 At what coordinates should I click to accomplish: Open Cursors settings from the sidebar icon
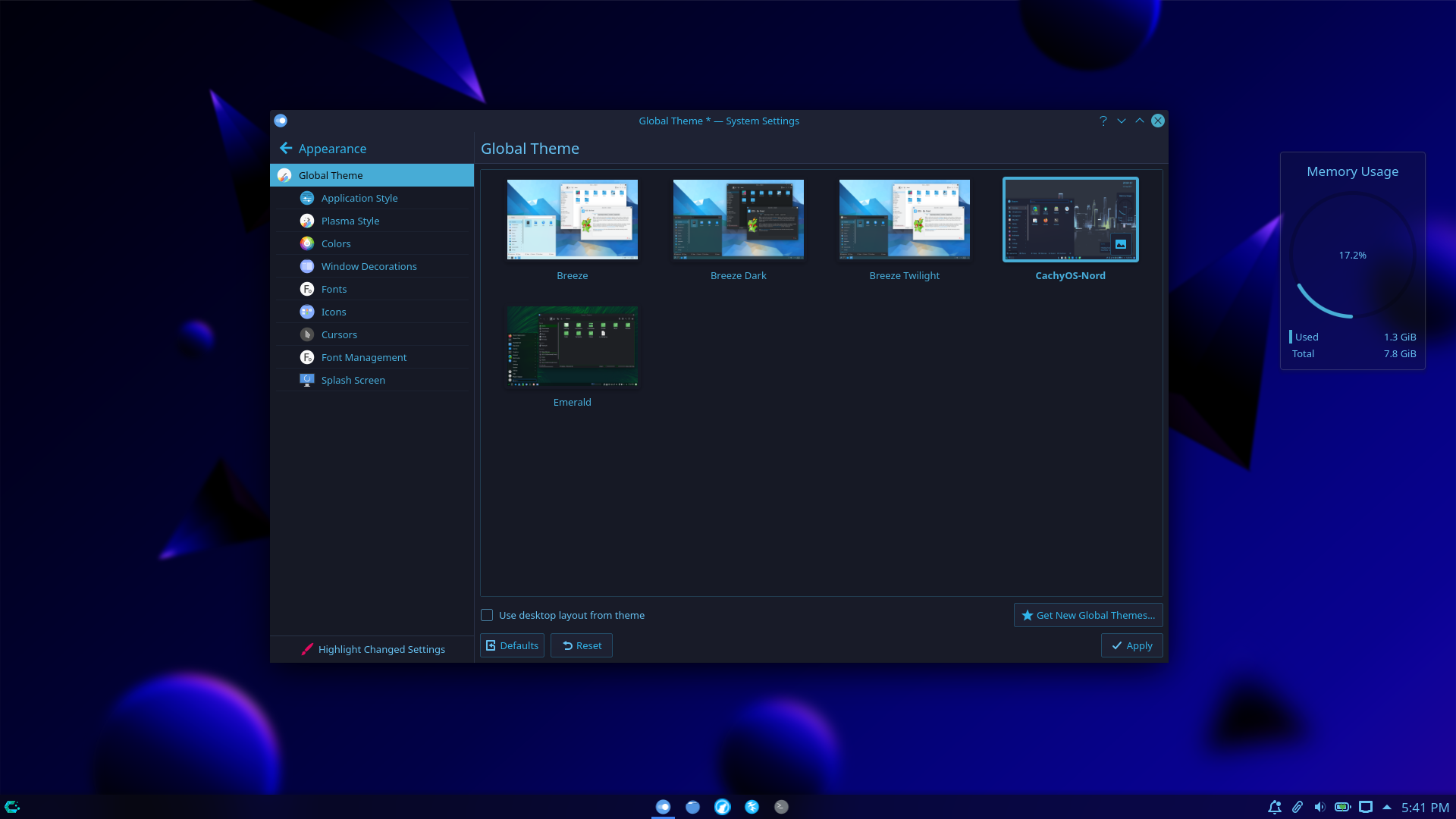(306, 334)
